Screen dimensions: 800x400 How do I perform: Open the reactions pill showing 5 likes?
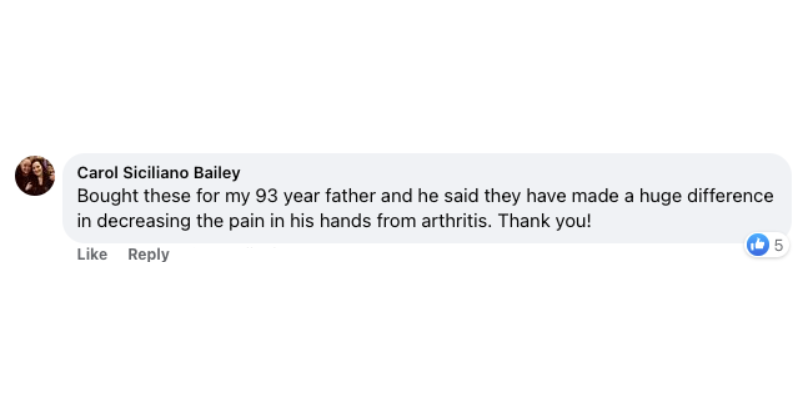tap(766, 245)
